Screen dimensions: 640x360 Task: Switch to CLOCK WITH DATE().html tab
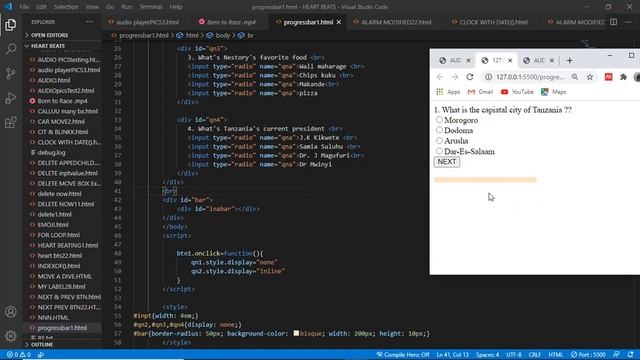click(493, 22)
